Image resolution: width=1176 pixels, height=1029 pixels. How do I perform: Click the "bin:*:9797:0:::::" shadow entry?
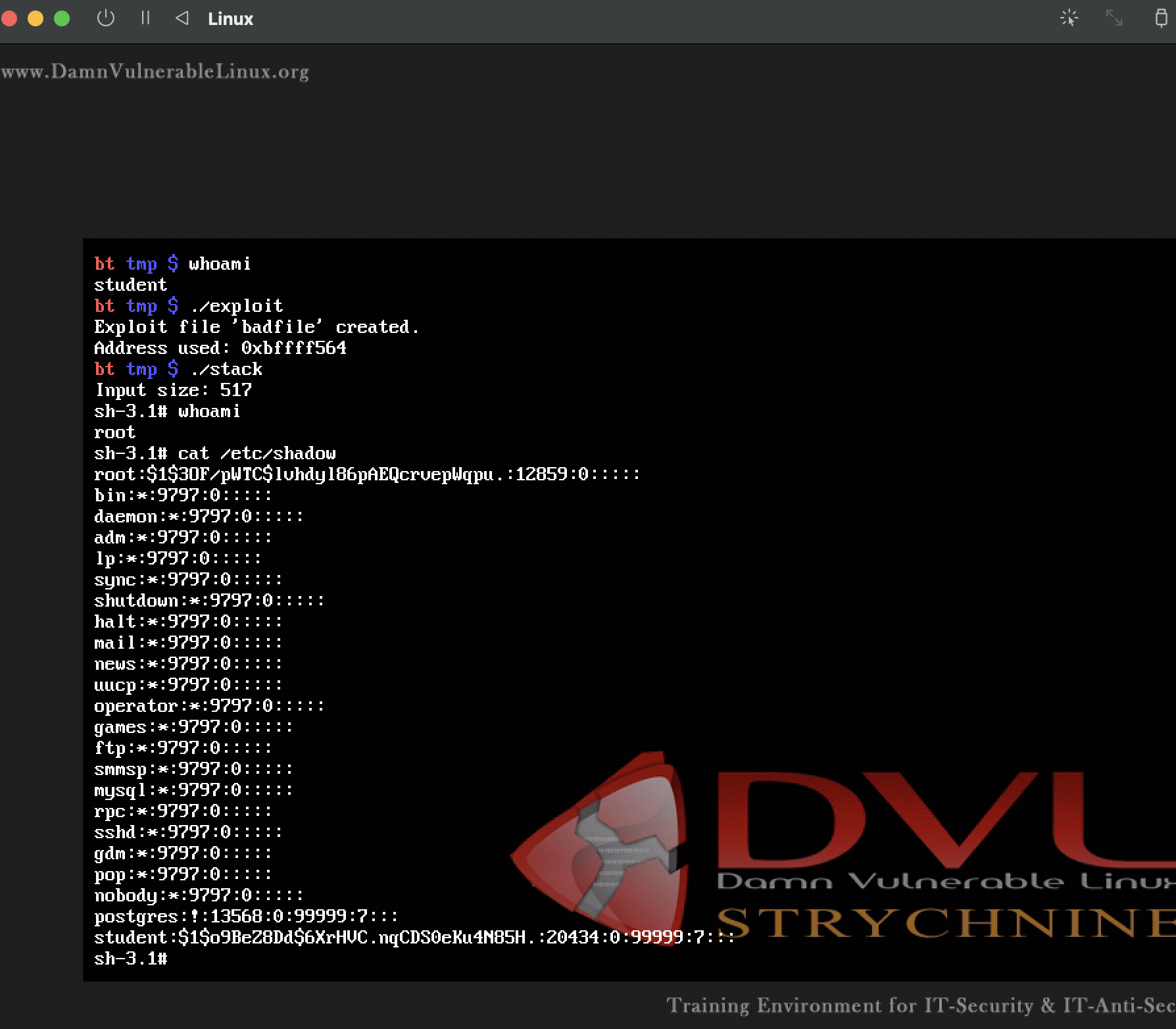[183, 495]
